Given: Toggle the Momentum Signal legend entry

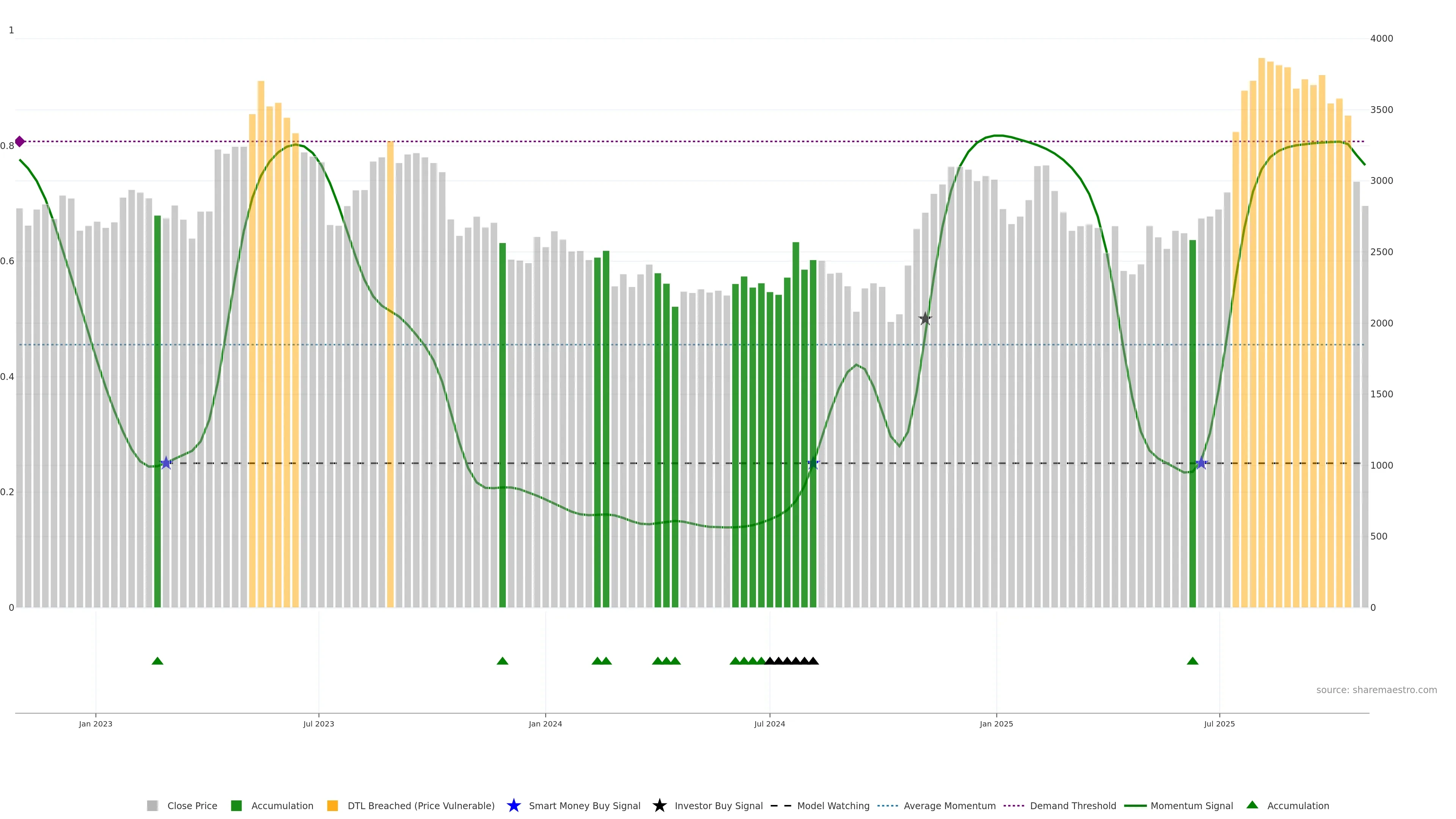Looking at the screenshot, I should [x=1191, y=806].
